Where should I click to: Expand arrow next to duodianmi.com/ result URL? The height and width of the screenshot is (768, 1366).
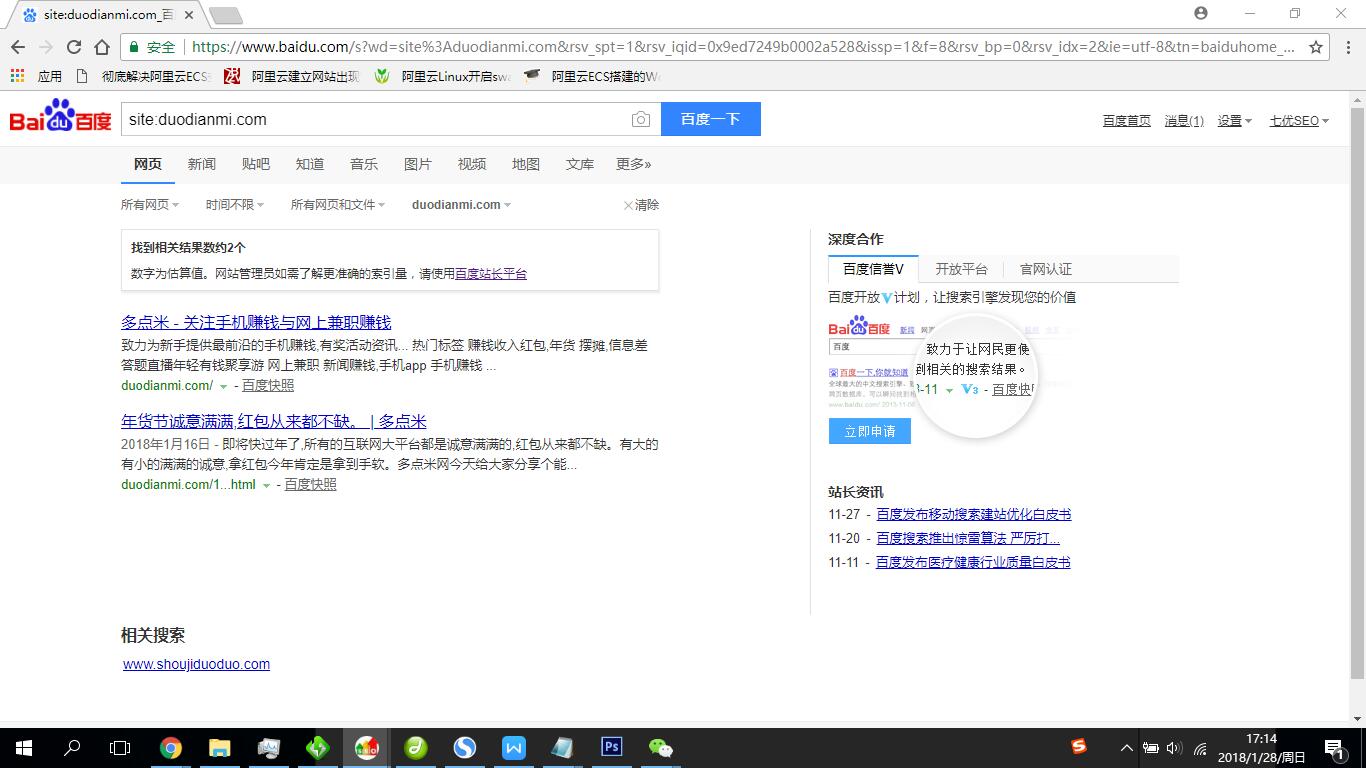point(223,386)
